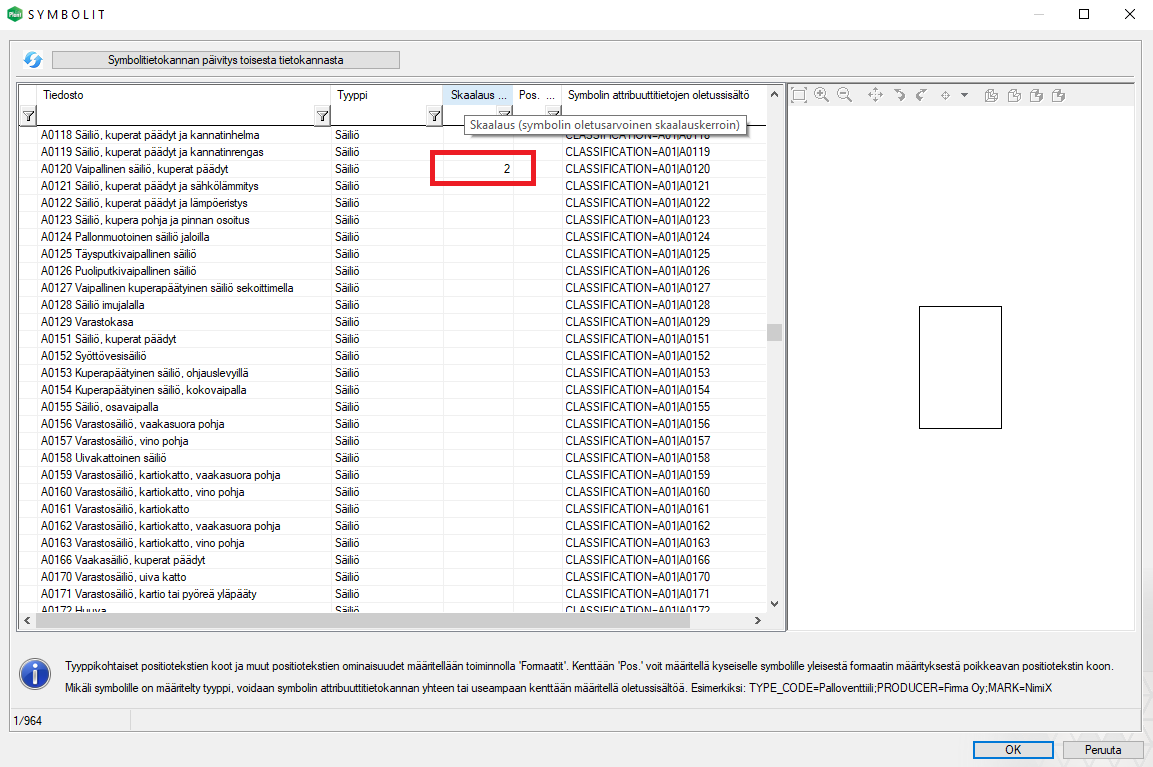
Task: Open the Tiedosto column filter
Action: [x=322, y=116]
